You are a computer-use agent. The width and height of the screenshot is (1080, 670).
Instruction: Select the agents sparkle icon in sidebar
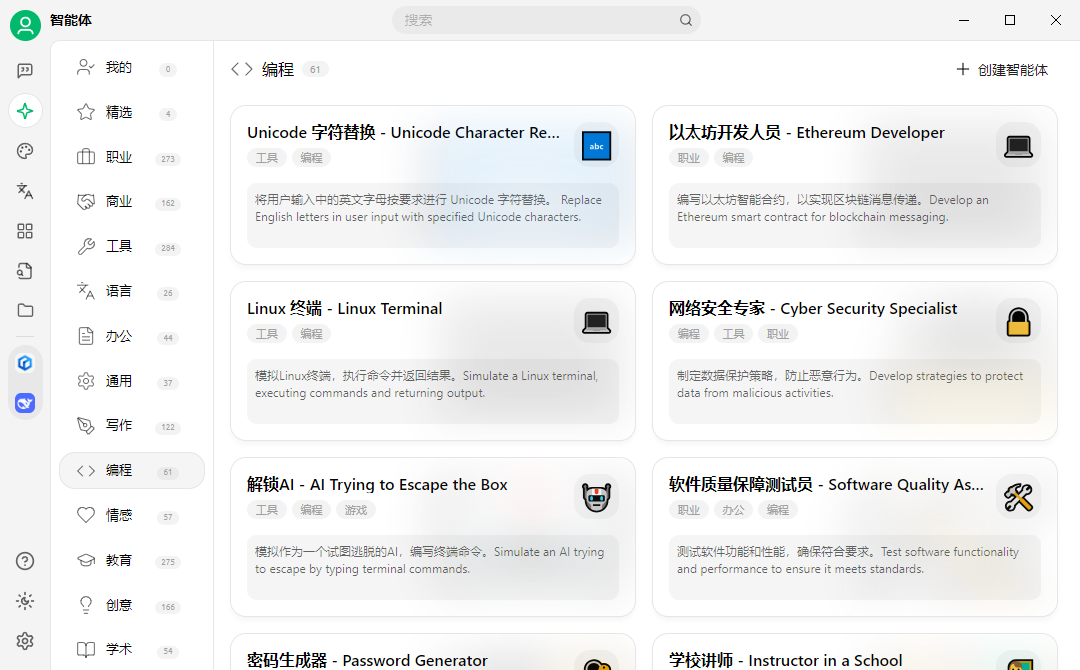pos(25,111)
